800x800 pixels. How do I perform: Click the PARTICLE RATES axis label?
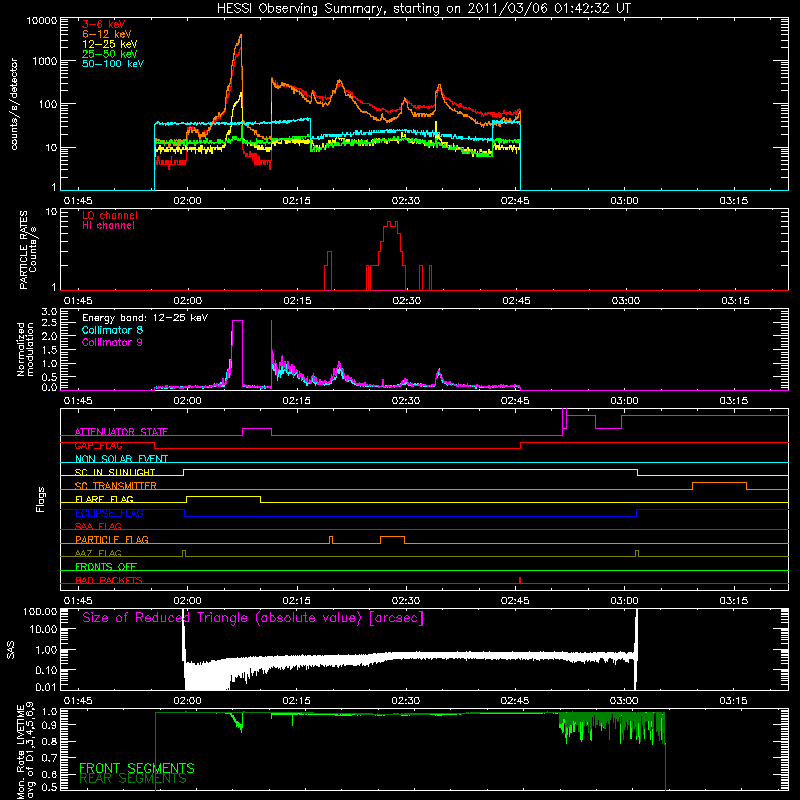28,249
